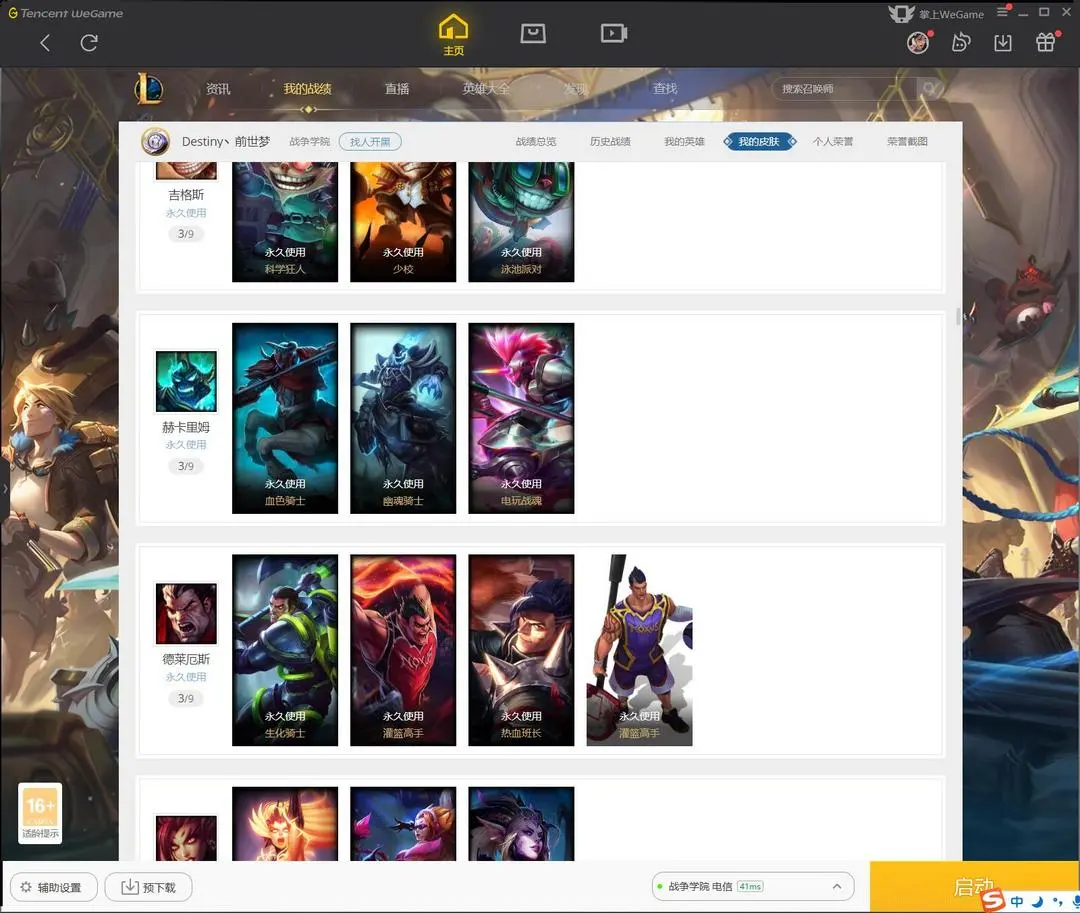The height and width of the screenshot is (913, 1080).
Task: Refresh the page with the reload icon
Action: (x=89, y=43)
